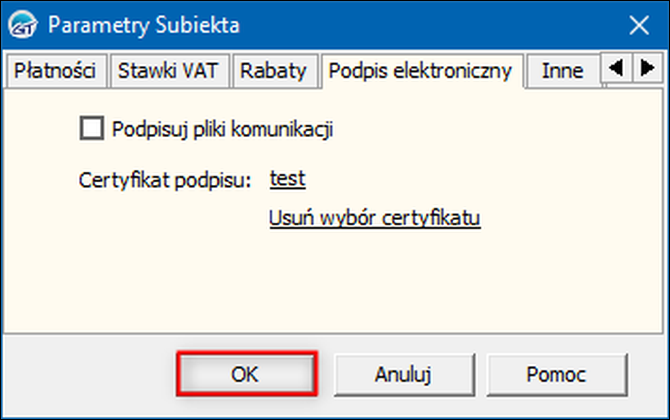Click the Podpisuj pliki komunikacji label text

tap(222, 129)
